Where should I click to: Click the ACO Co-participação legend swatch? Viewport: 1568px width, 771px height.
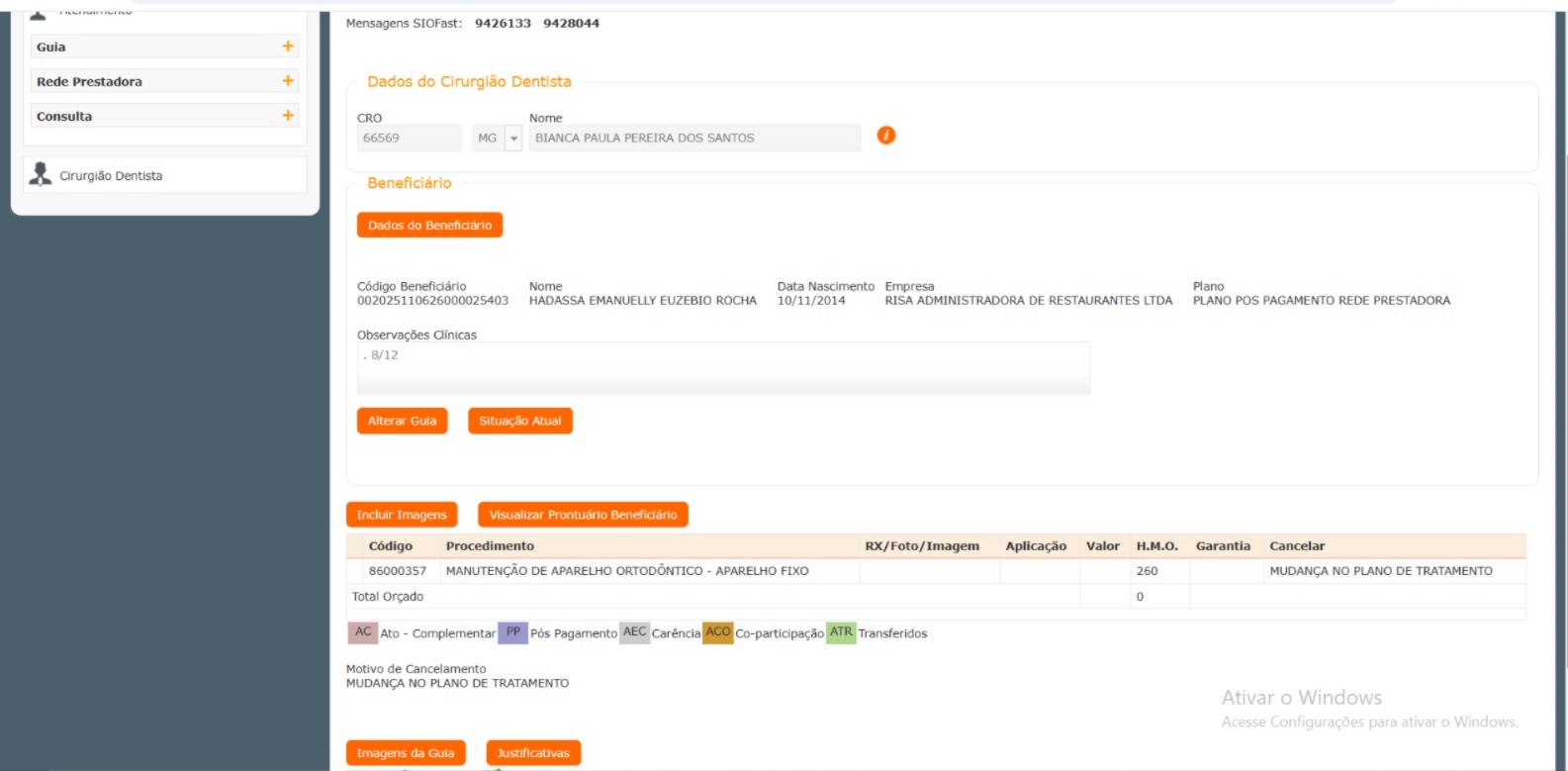(x=718, y=632)
